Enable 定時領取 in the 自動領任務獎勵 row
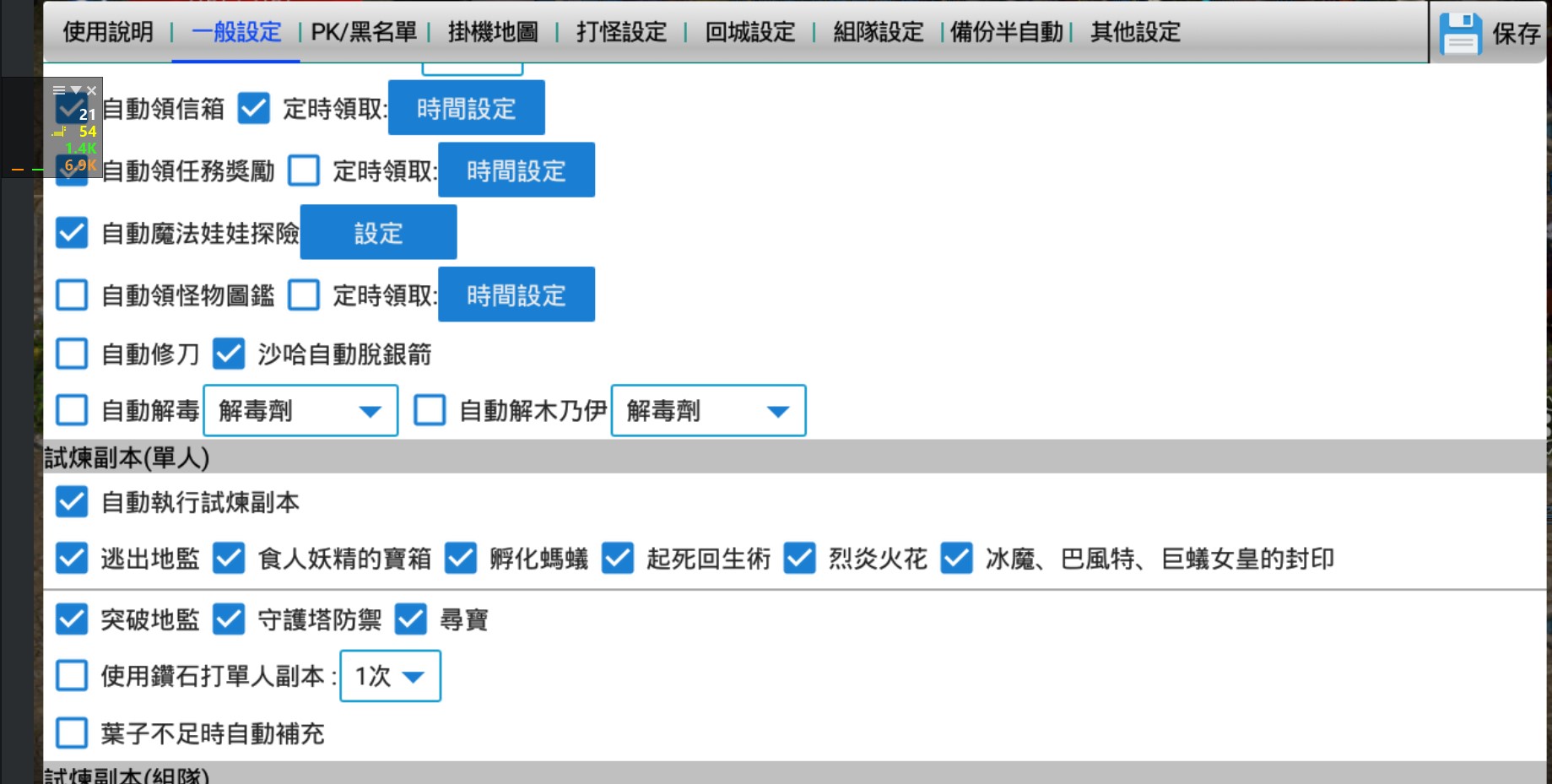 [x=303, y=170]
